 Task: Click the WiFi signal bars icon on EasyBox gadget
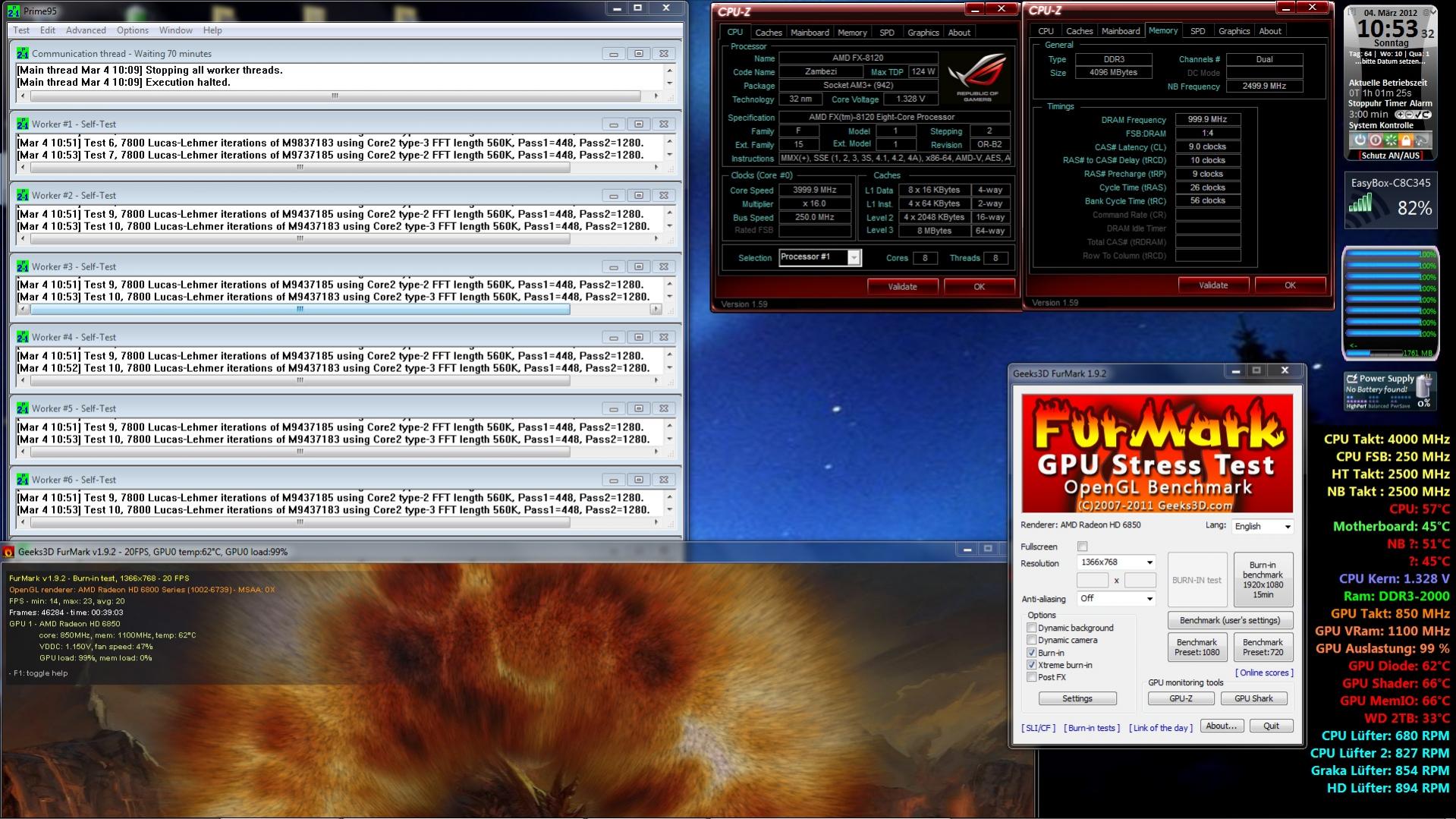click(1360, 203)
